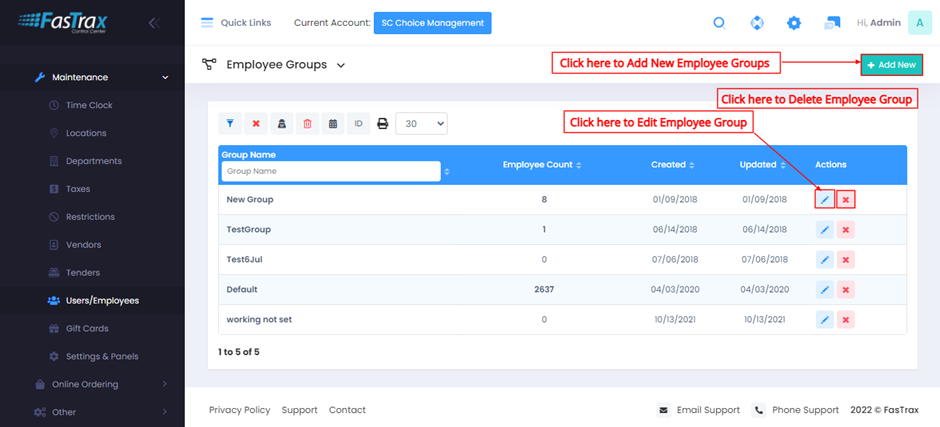The width and height of the screenshot is (940, 427).
Task: Open the chat messages icon in header
Action: [832, 23]
